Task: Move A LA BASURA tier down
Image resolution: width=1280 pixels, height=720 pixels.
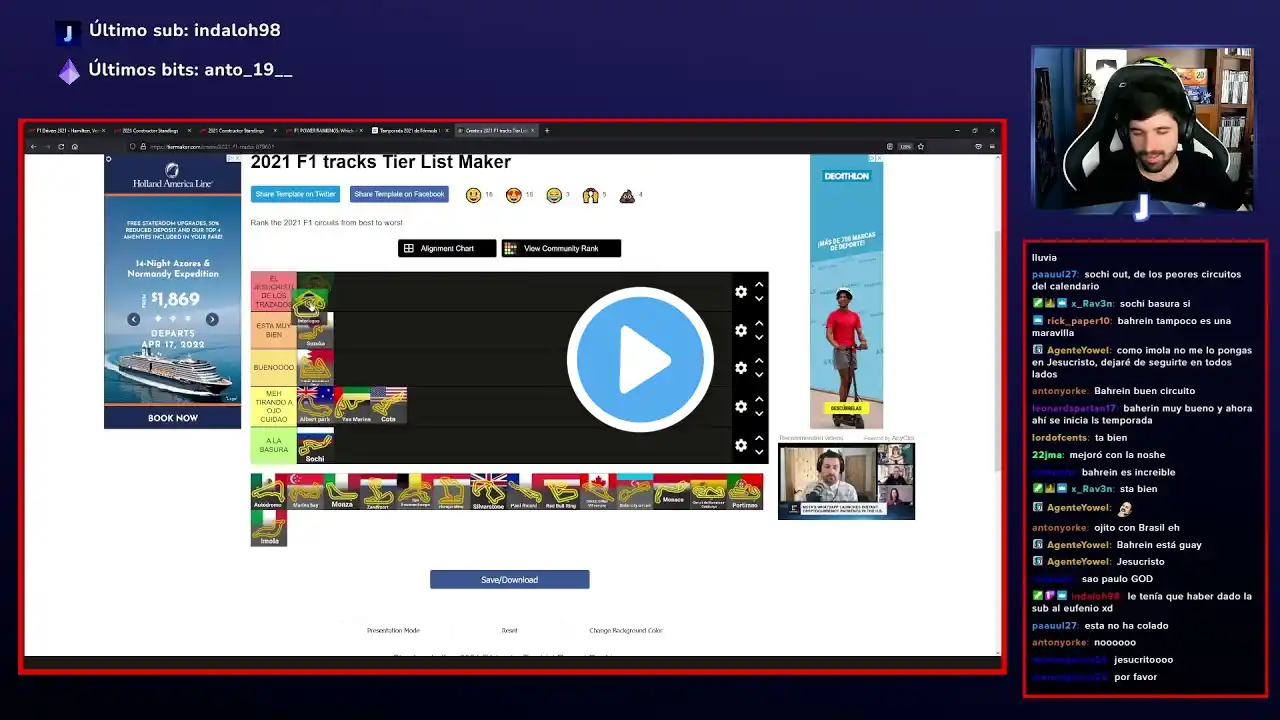Action: [759, 452]
